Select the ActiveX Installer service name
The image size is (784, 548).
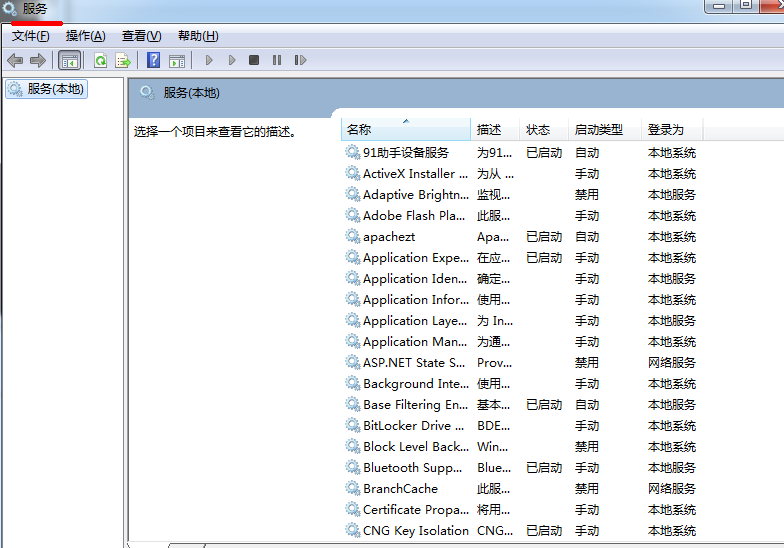click(416, 174)
